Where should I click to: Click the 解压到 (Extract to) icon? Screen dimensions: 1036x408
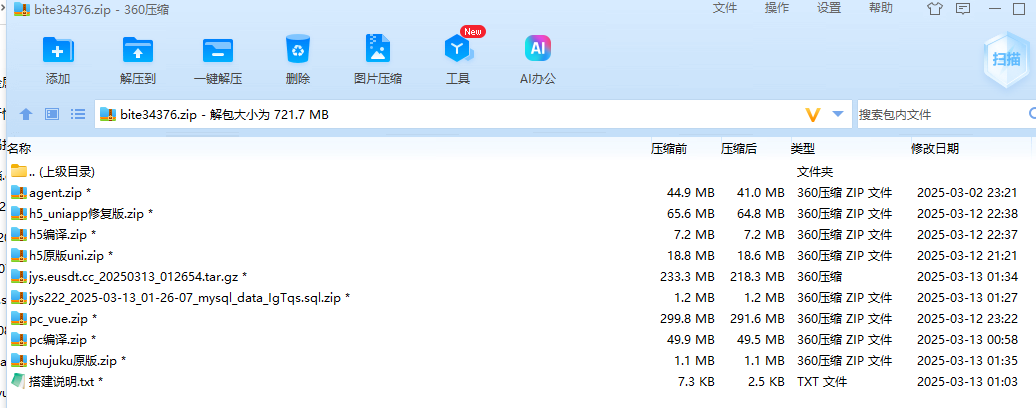coord(138,50)
